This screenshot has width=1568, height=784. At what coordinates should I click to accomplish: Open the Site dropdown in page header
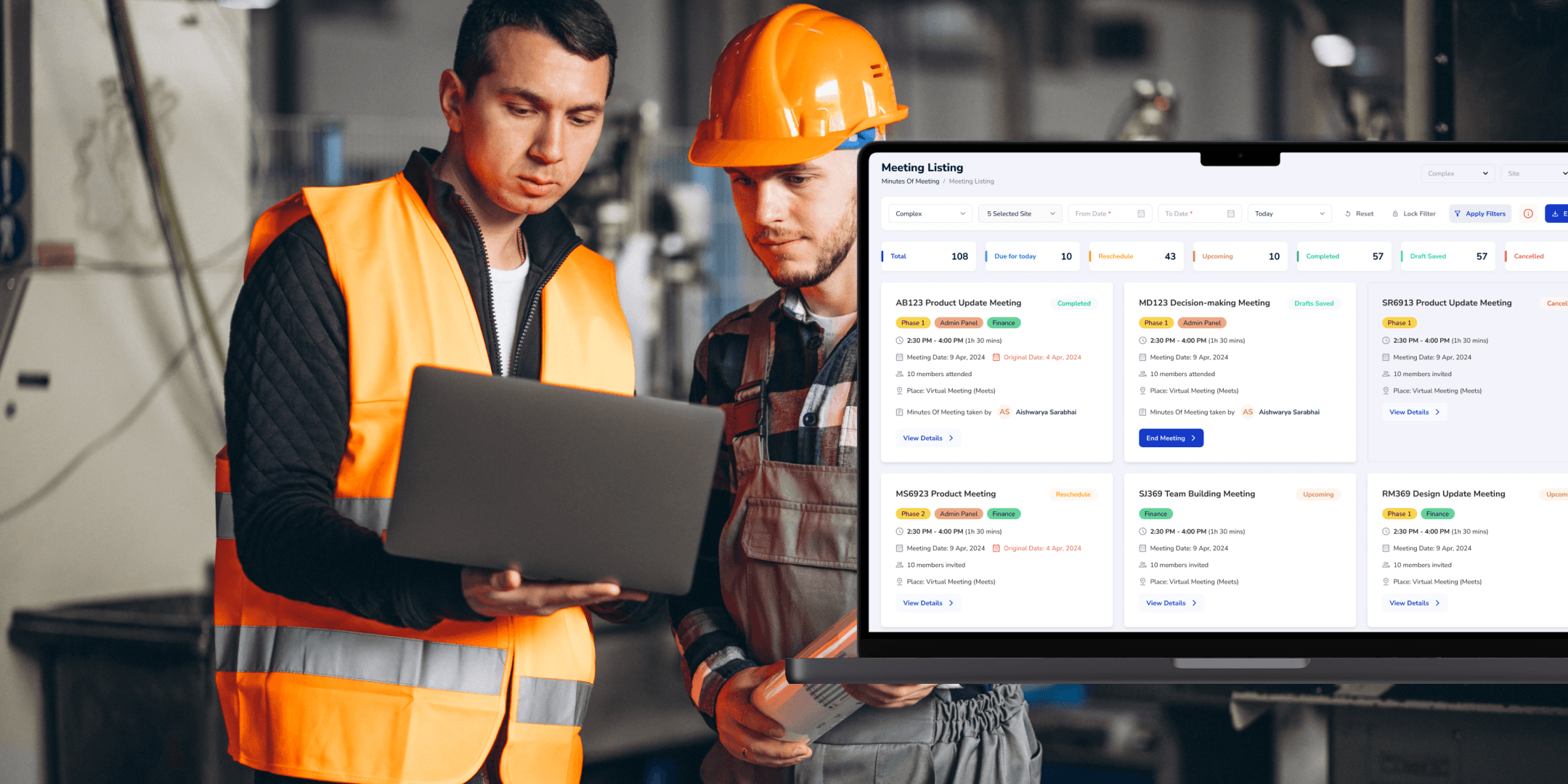(1535, 173)
